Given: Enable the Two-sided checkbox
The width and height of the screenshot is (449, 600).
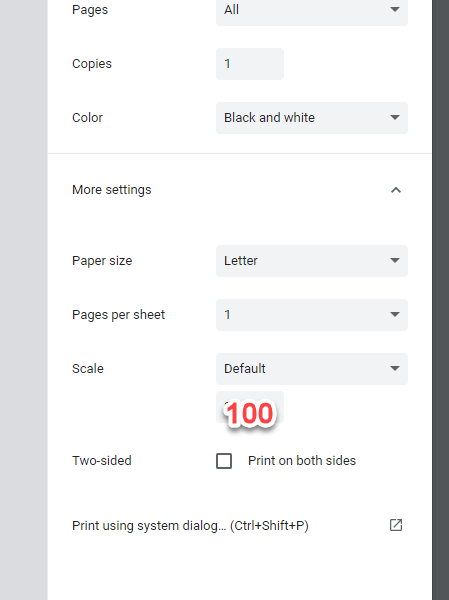Looking at the screenshot, I should pyautogui.click(x=224, y=461).
